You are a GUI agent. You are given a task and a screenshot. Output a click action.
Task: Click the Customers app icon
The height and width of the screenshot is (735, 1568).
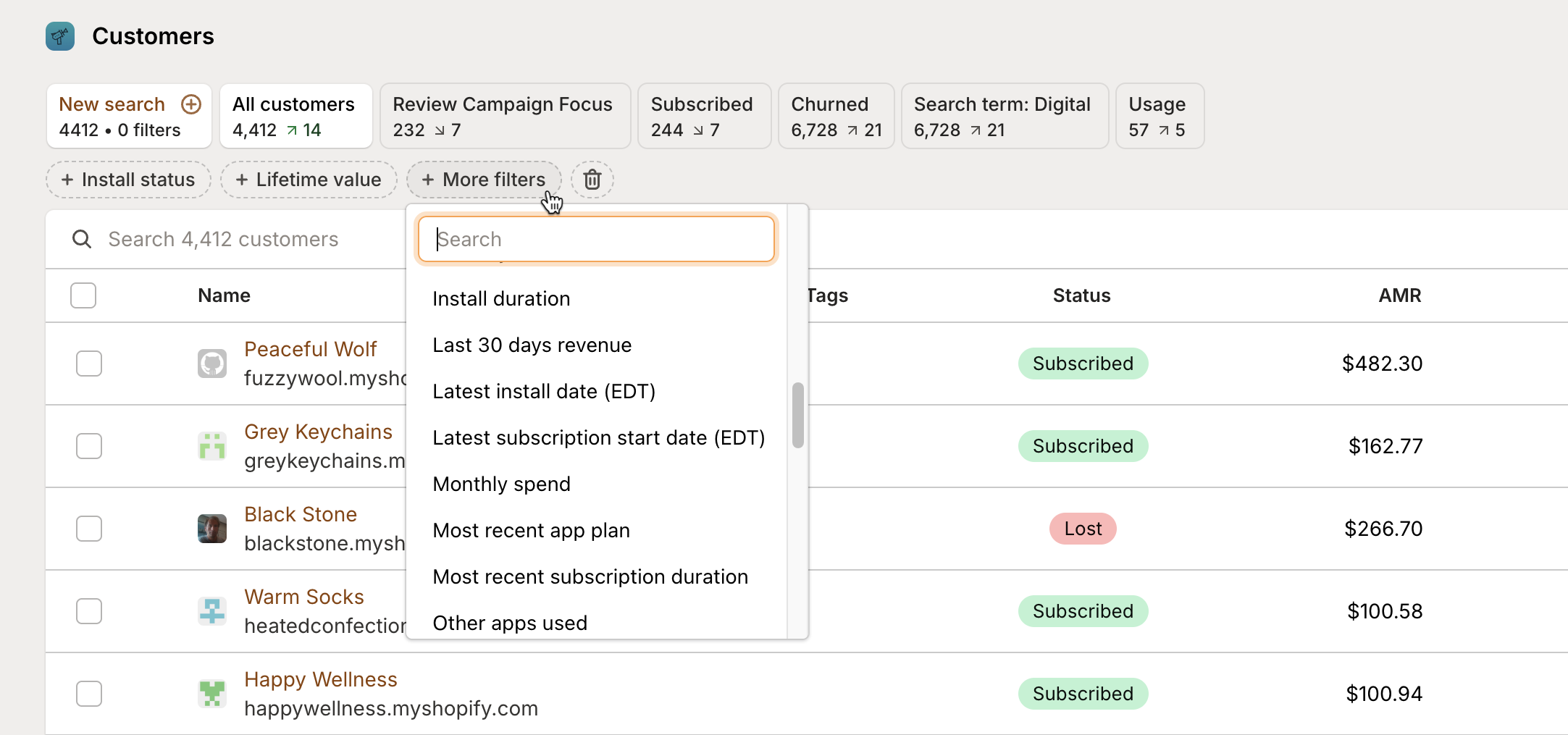59,36
